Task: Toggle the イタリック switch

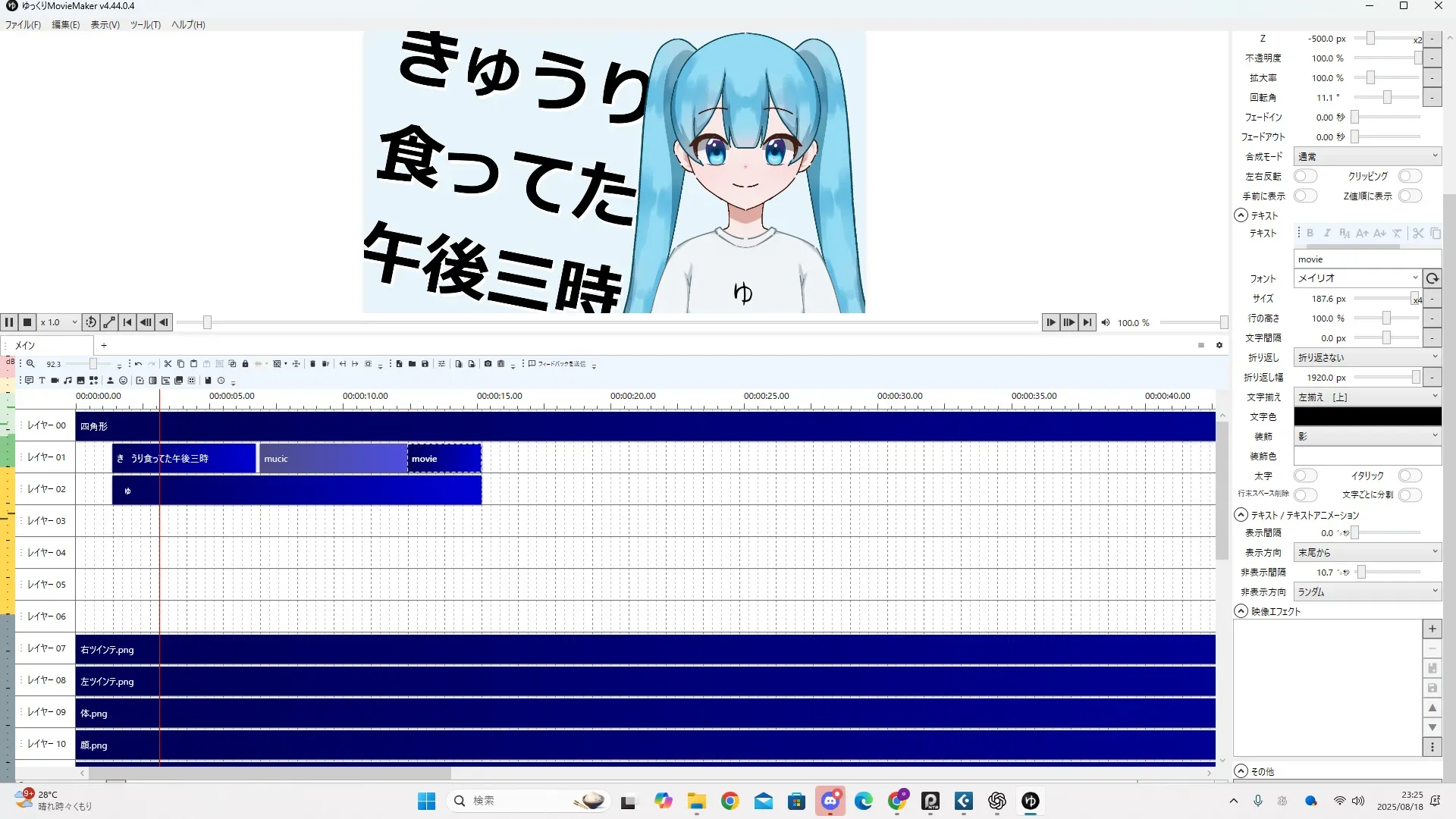Action: (1410, 475)
